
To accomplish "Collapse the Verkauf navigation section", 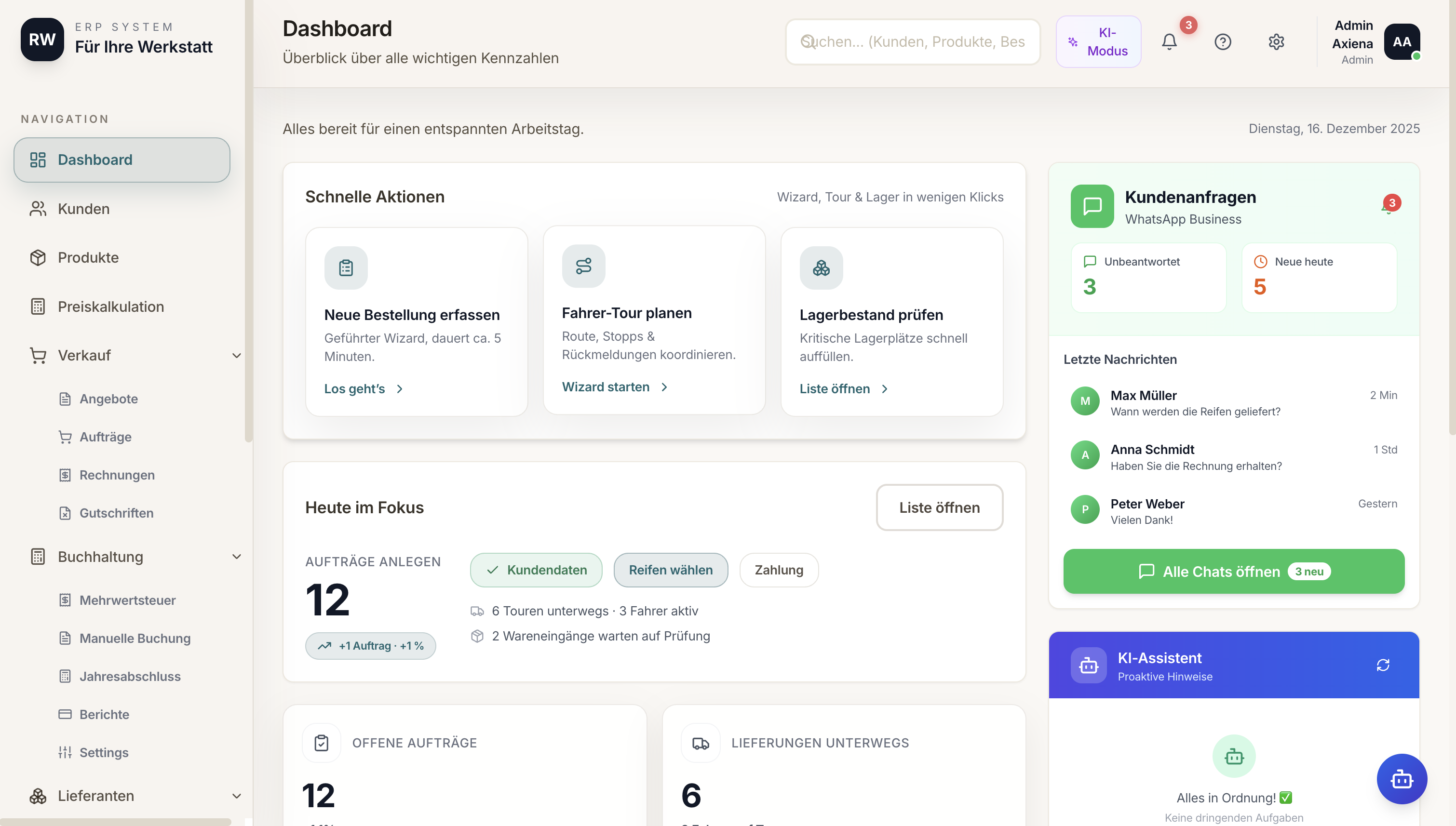I will pyautogui.click(x=237, y=356).
